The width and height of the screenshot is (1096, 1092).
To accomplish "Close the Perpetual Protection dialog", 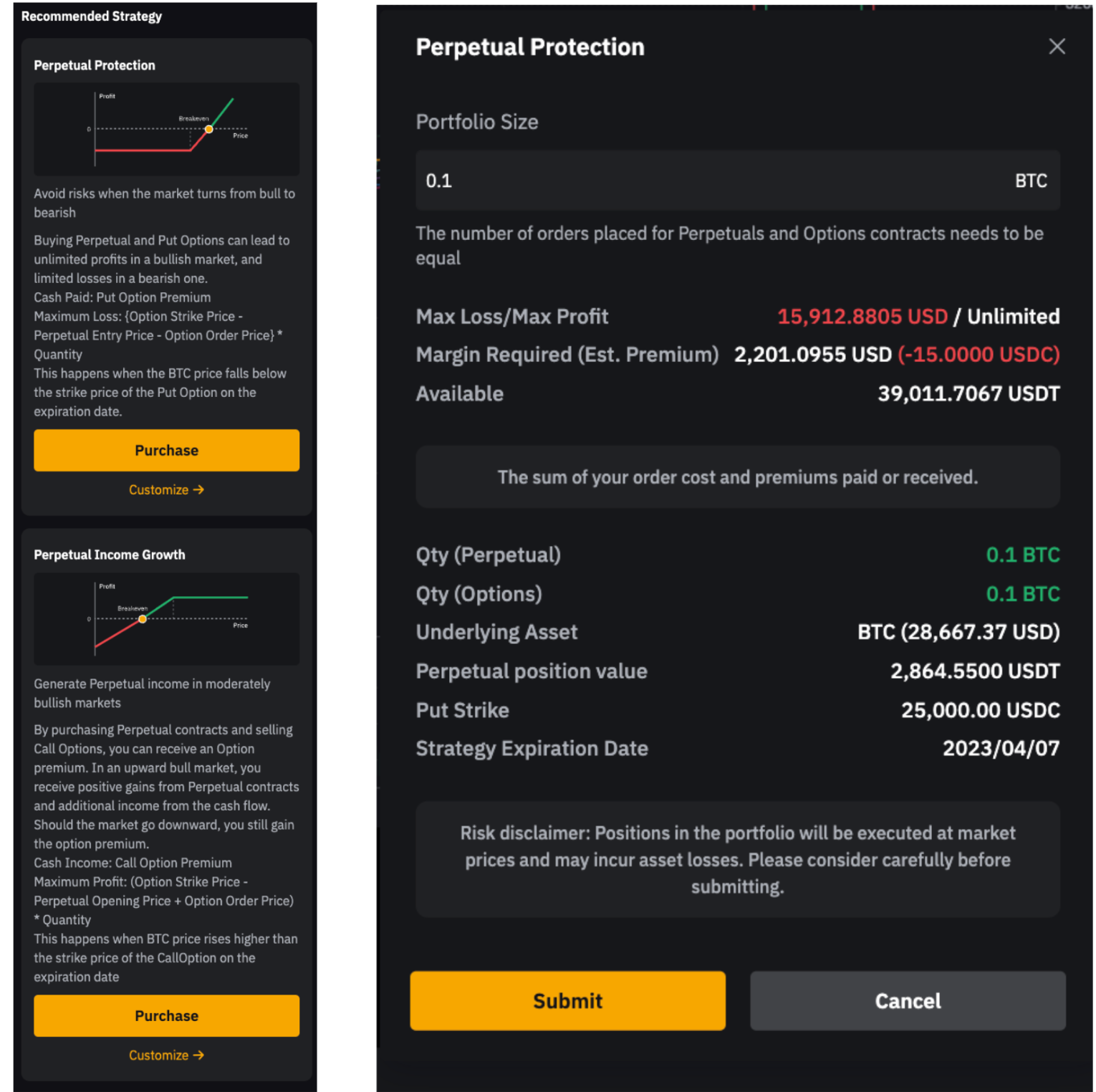I will 1057,46.
